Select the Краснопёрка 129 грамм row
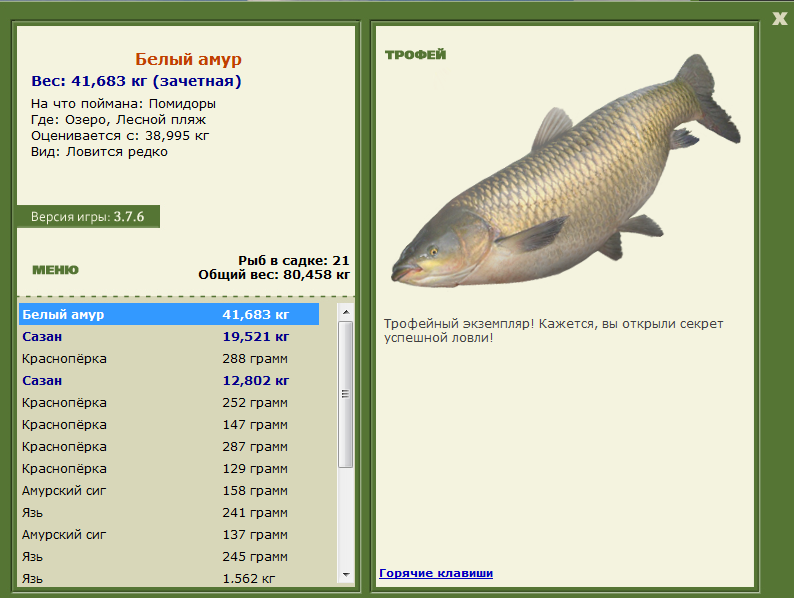Viewport: 794px width, 598px height. (169, 469)
